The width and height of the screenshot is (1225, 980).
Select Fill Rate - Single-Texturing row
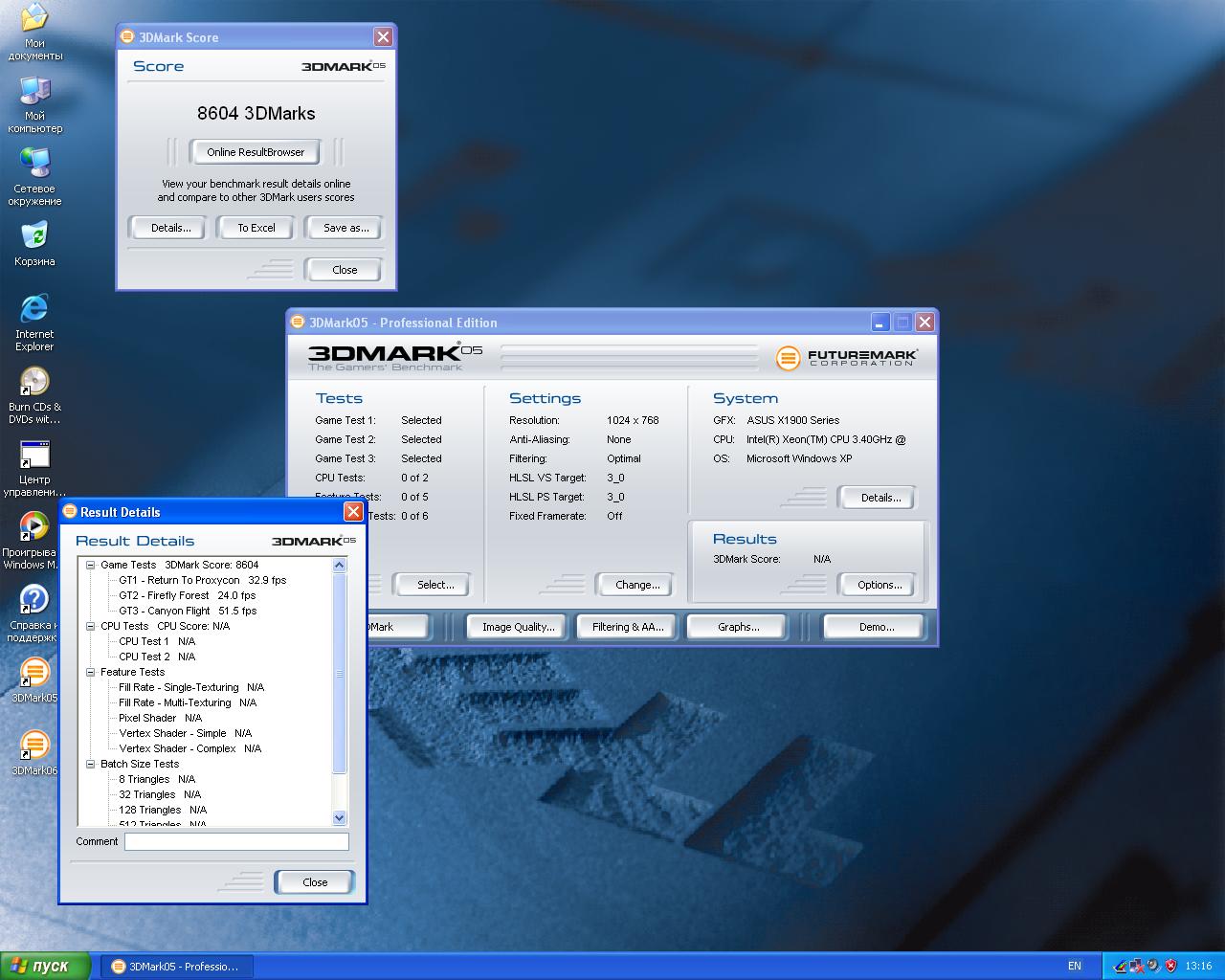pyautogui.click(x=191, y=687)
